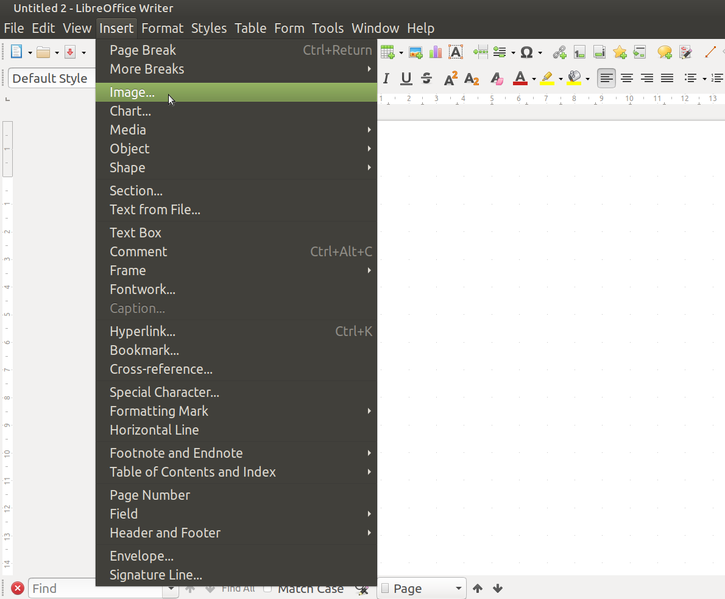Click the Insert Field icon
The width and height of the screenshot is (725, 599).
coord(499,52)
